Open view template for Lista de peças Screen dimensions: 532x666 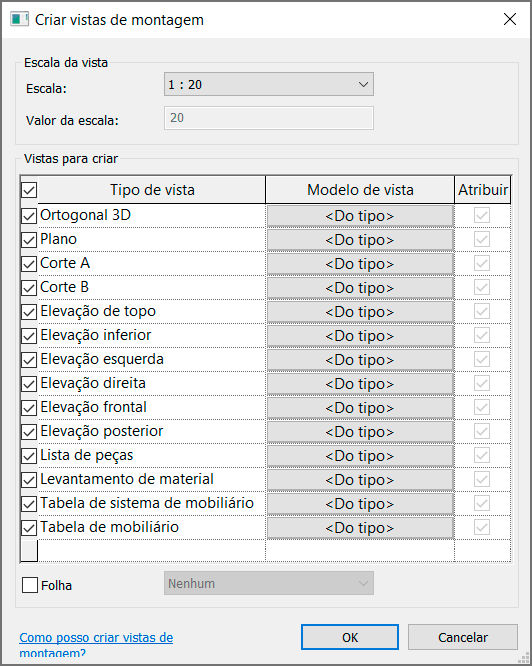coord(360,456)
